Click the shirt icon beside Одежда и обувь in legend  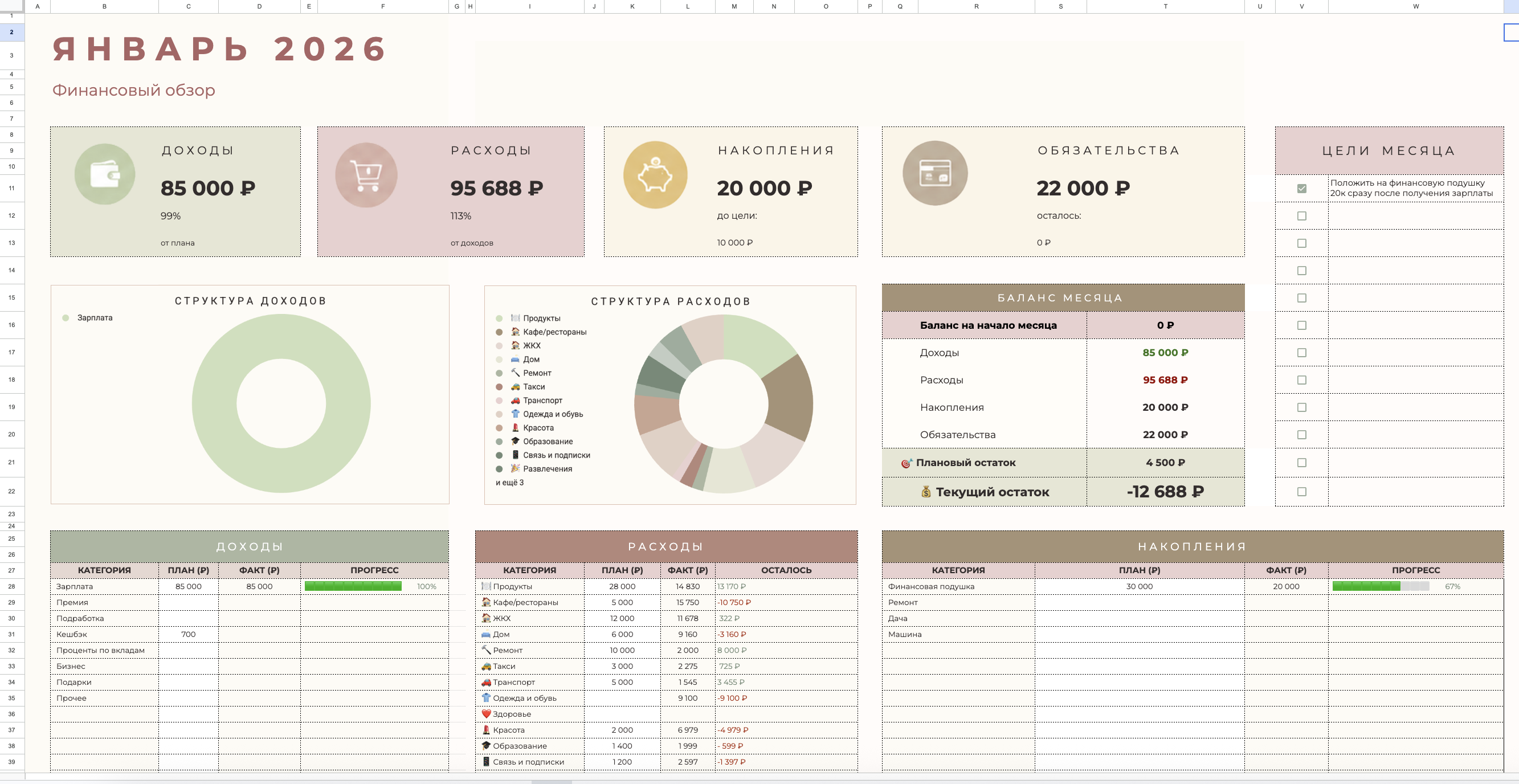[x=516, y=414]
